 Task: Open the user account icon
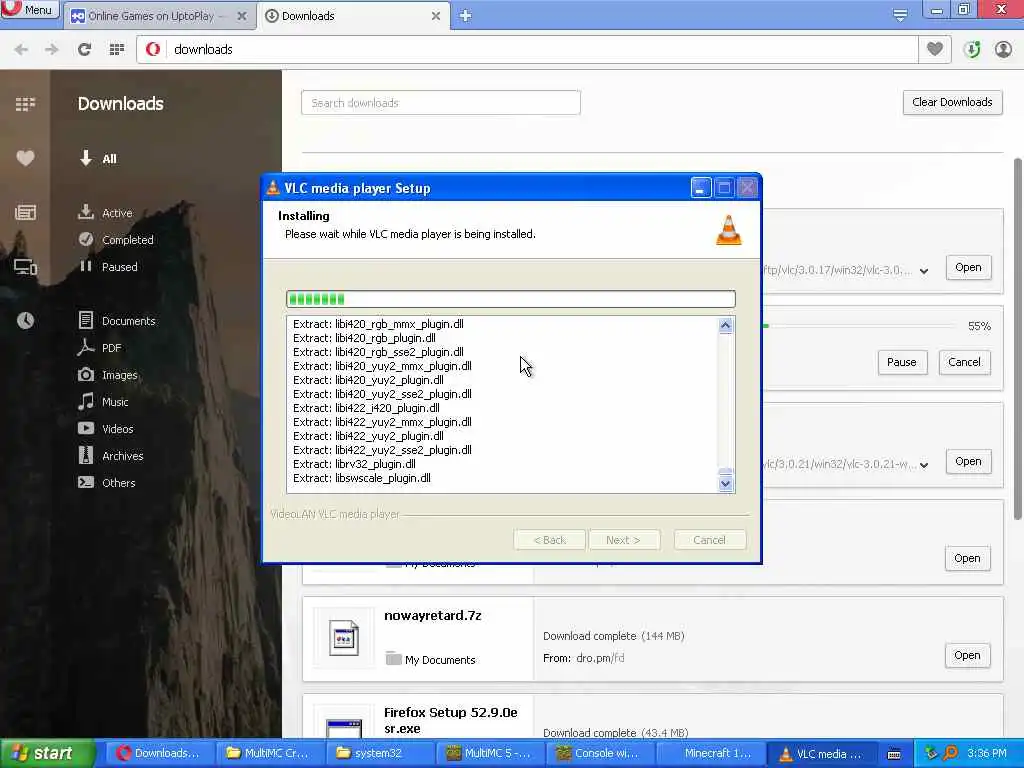pyautogui.click(x=1003, y=50)
